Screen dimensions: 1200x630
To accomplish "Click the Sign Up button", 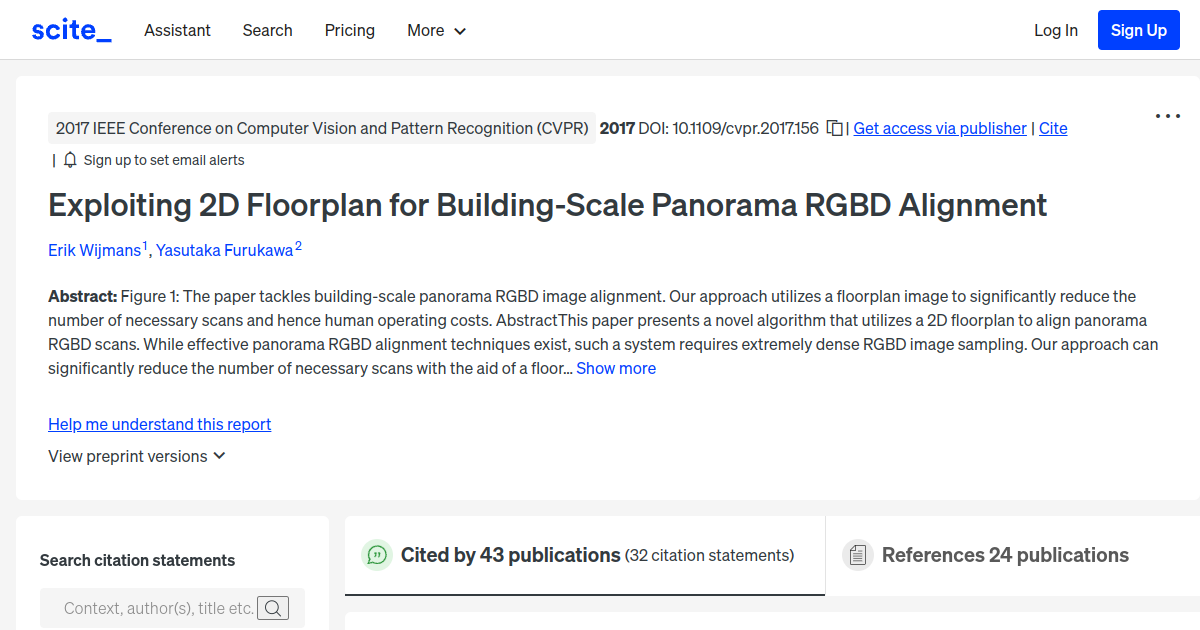I will point(1138,30).
